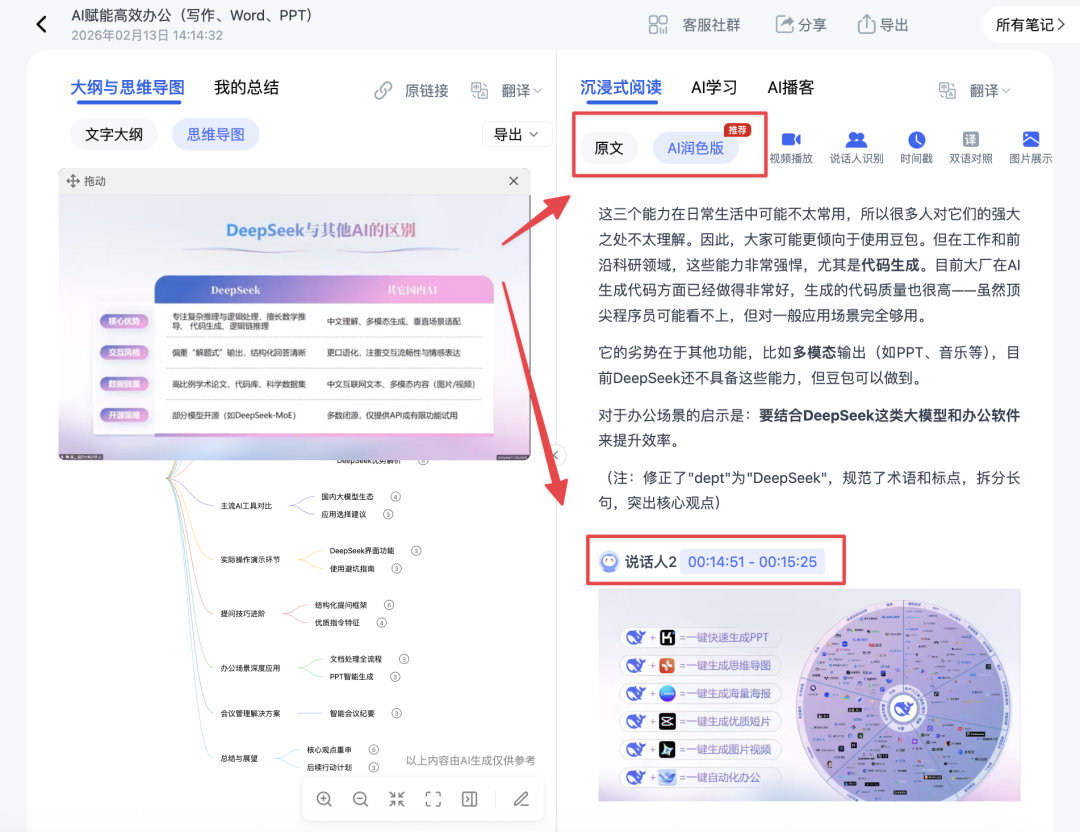Switch to the 大纲与思维导图 tab
The height and width of the screenshot is (832, 1080).
tap(127, 88)
